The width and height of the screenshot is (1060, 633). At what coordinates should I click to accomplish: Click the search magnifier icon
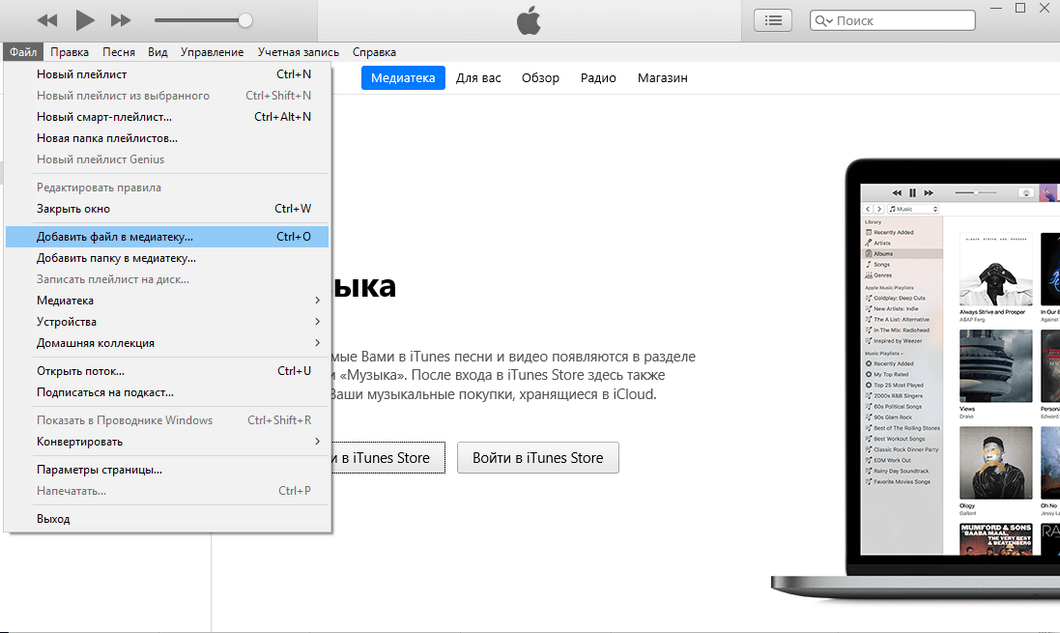[x=823, y=20]
